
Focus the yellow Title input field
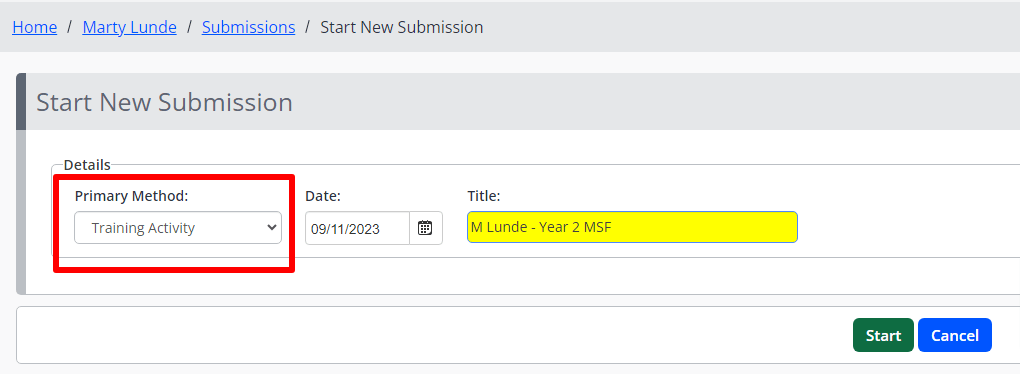click(632, 227)
